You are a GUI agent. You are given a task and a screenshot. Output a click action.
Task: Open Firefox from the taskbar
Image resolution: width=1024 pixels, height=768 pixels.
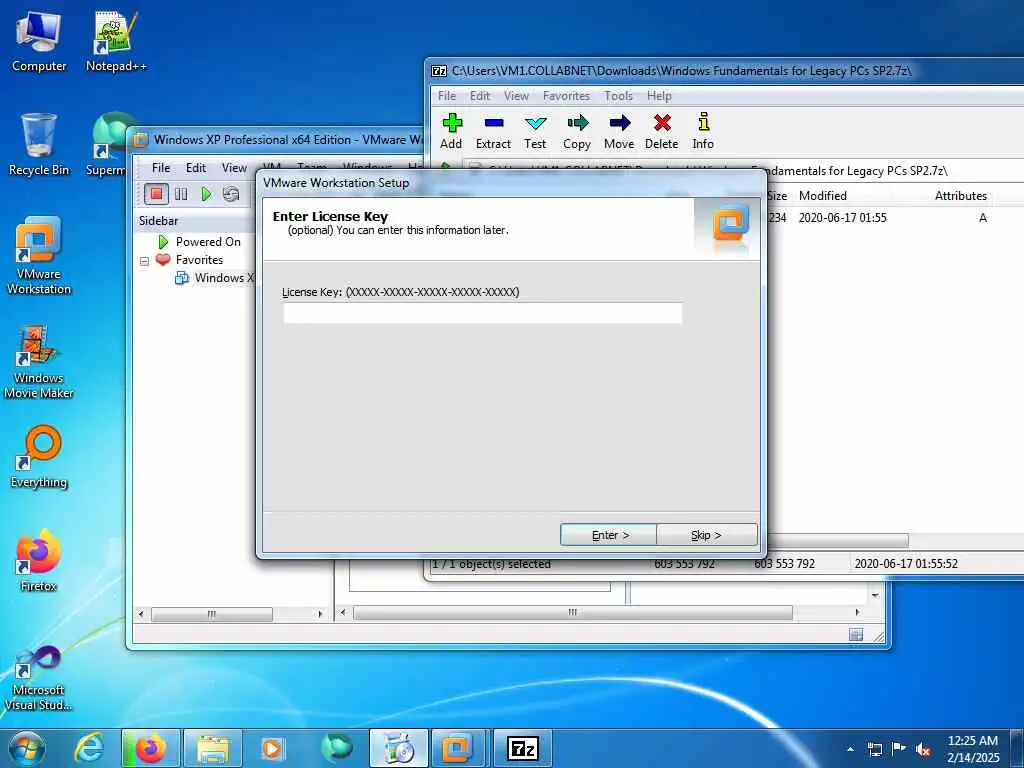click(x=151, y=748)
